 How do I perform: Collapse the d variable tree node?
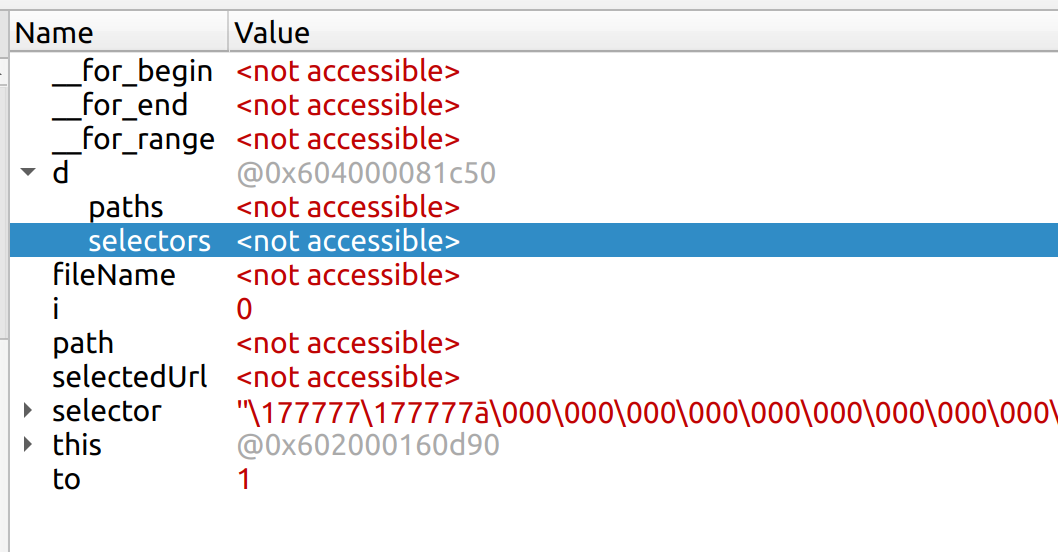coord(28,172)
